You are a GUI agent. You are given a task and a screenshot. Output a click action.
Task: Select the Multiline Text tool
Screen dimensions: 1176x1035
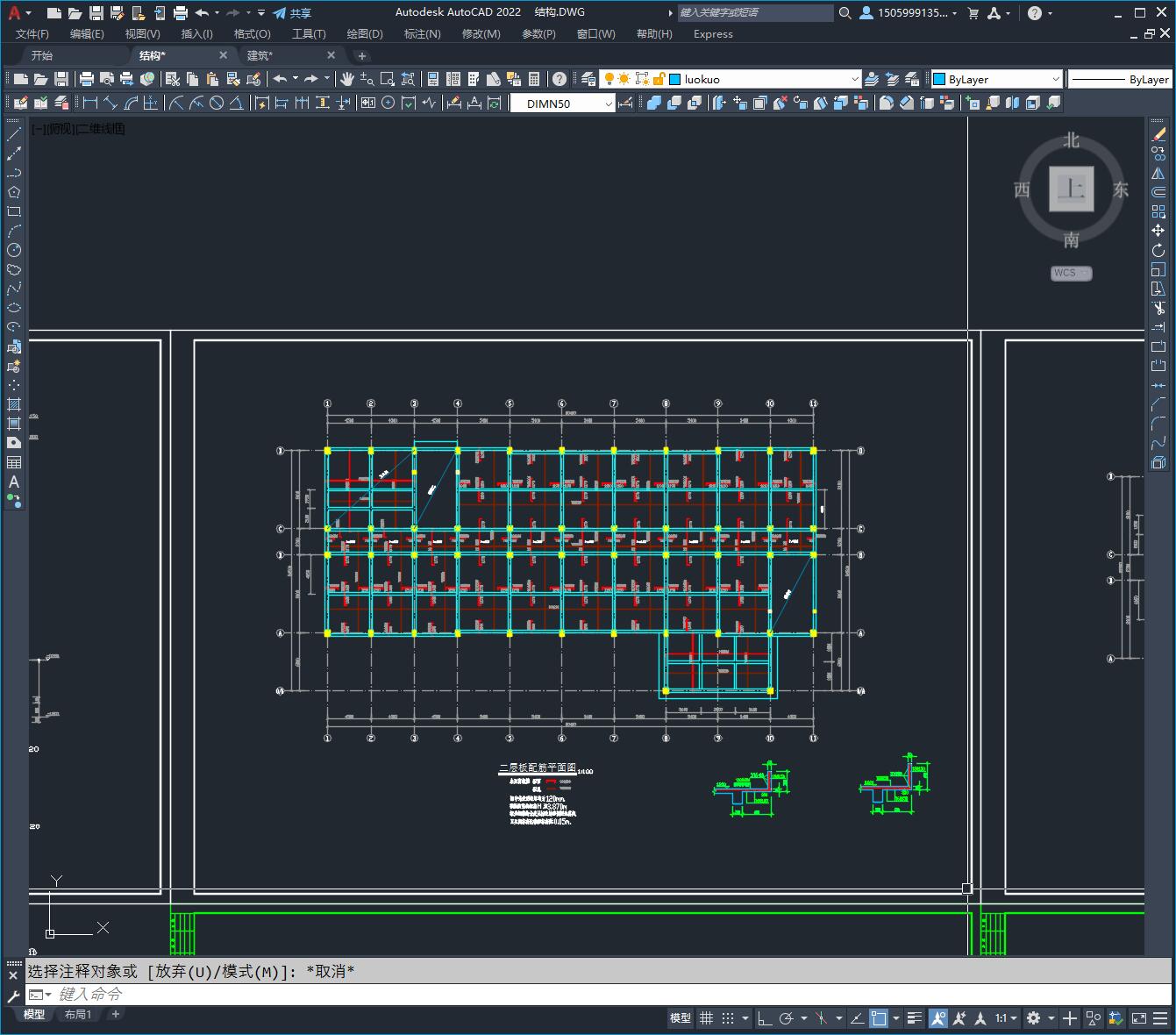pyautogui.click(x=14, y=482)
